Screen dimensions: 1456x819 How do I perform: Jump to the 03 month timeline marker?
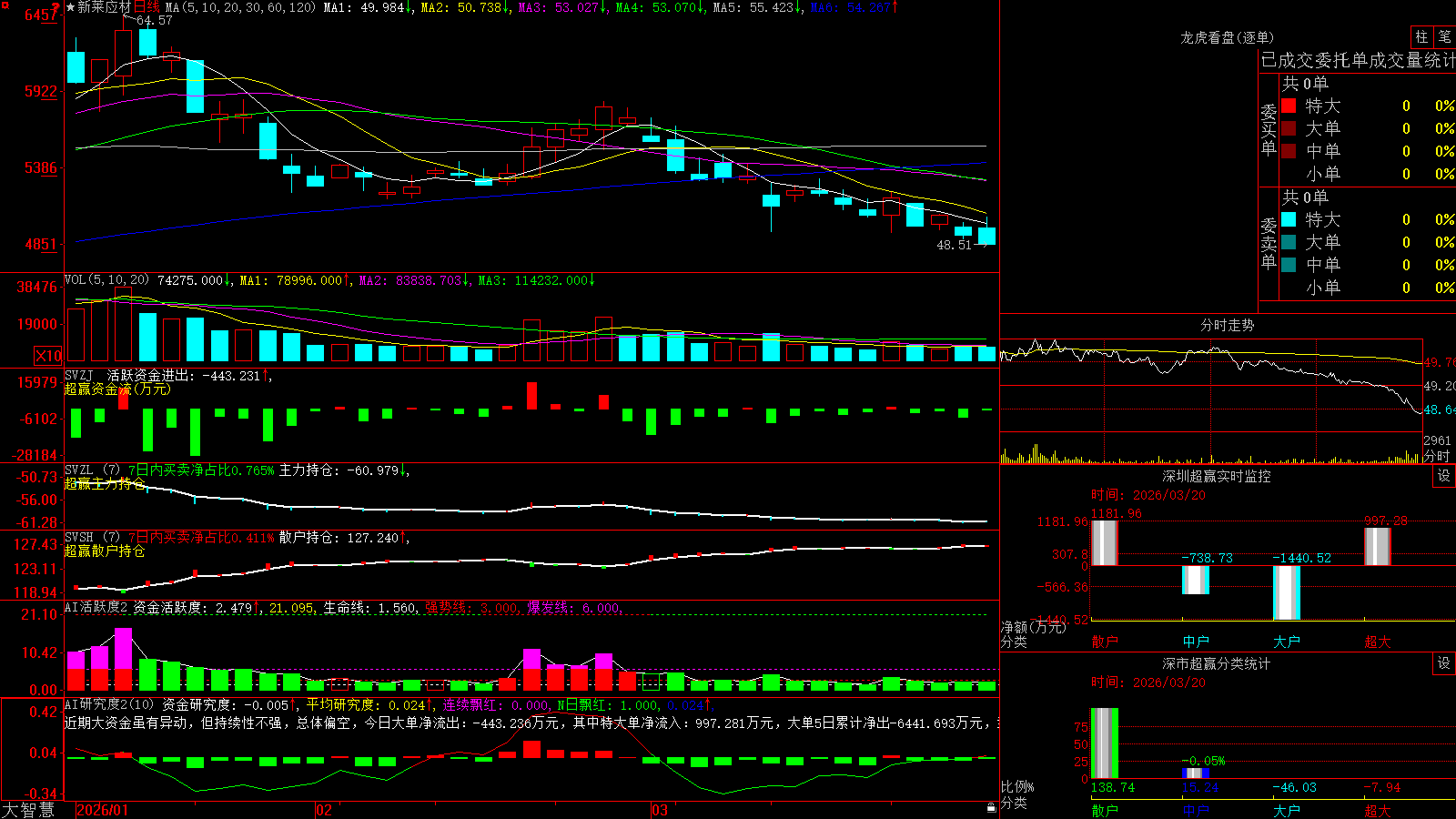[660, 810]
